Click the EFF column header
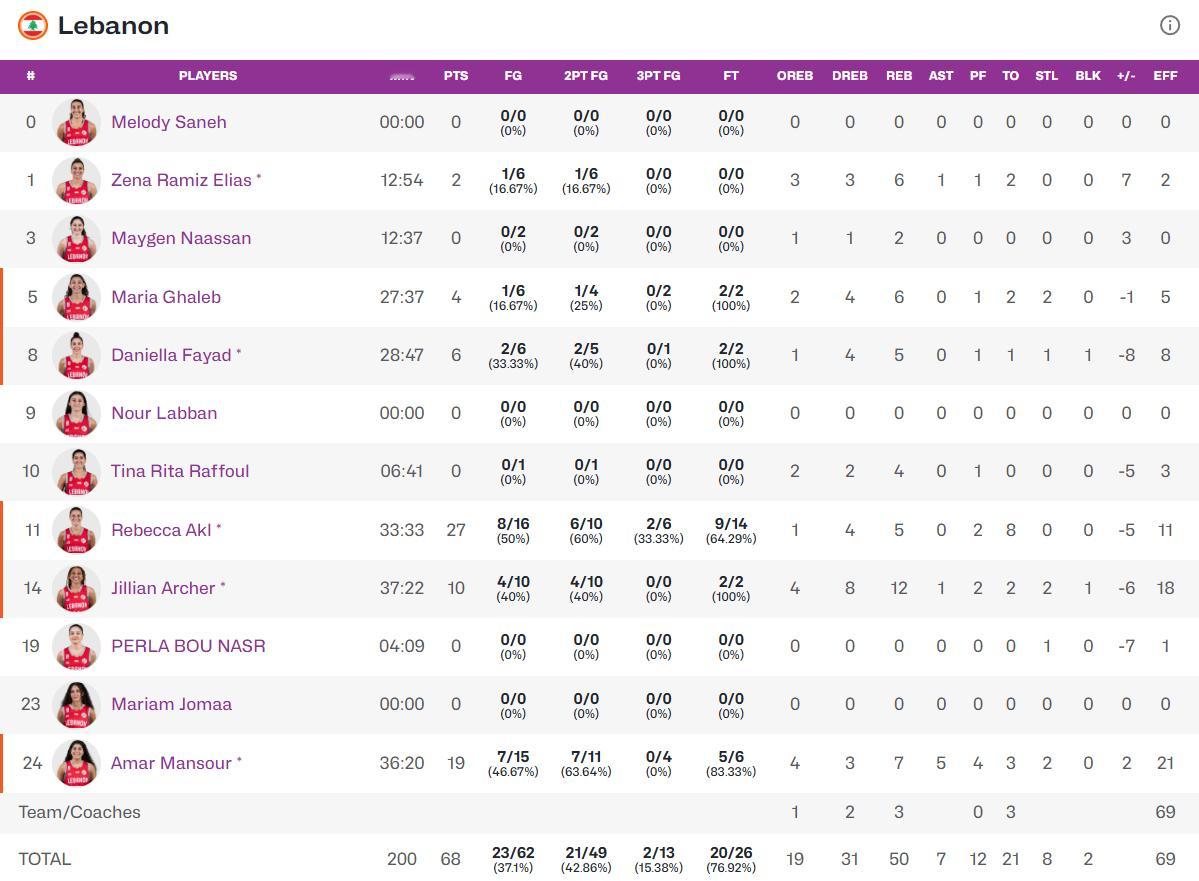The image size is (1199, 881). [x=1165, y=76]
